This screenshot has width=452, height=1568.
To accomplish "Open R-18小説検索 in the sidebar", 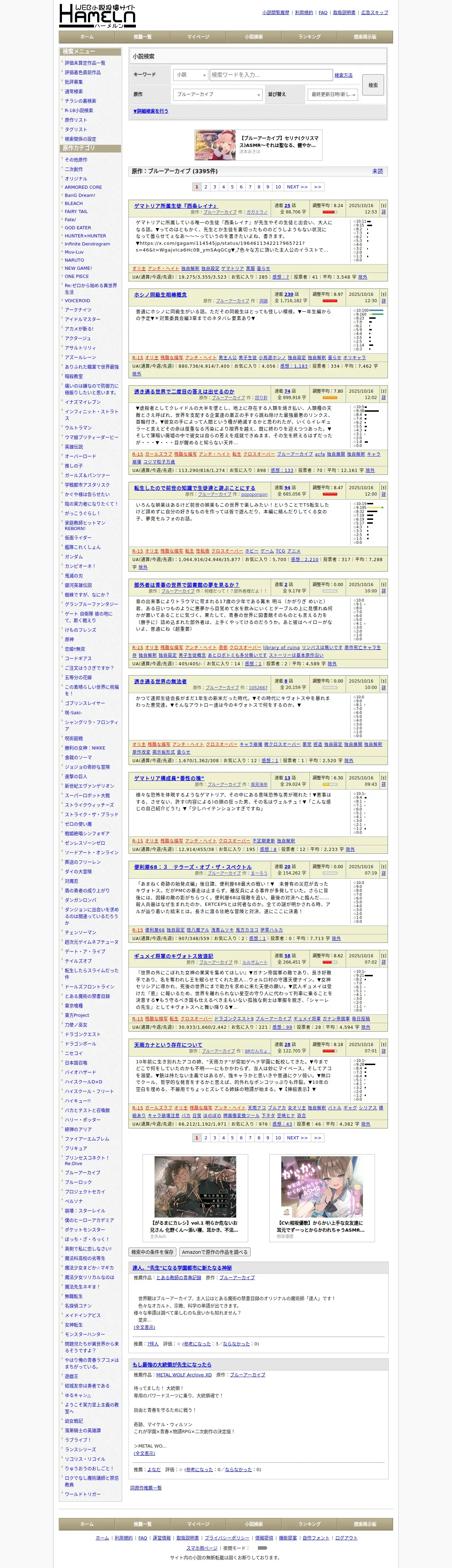I will (79, 111).
